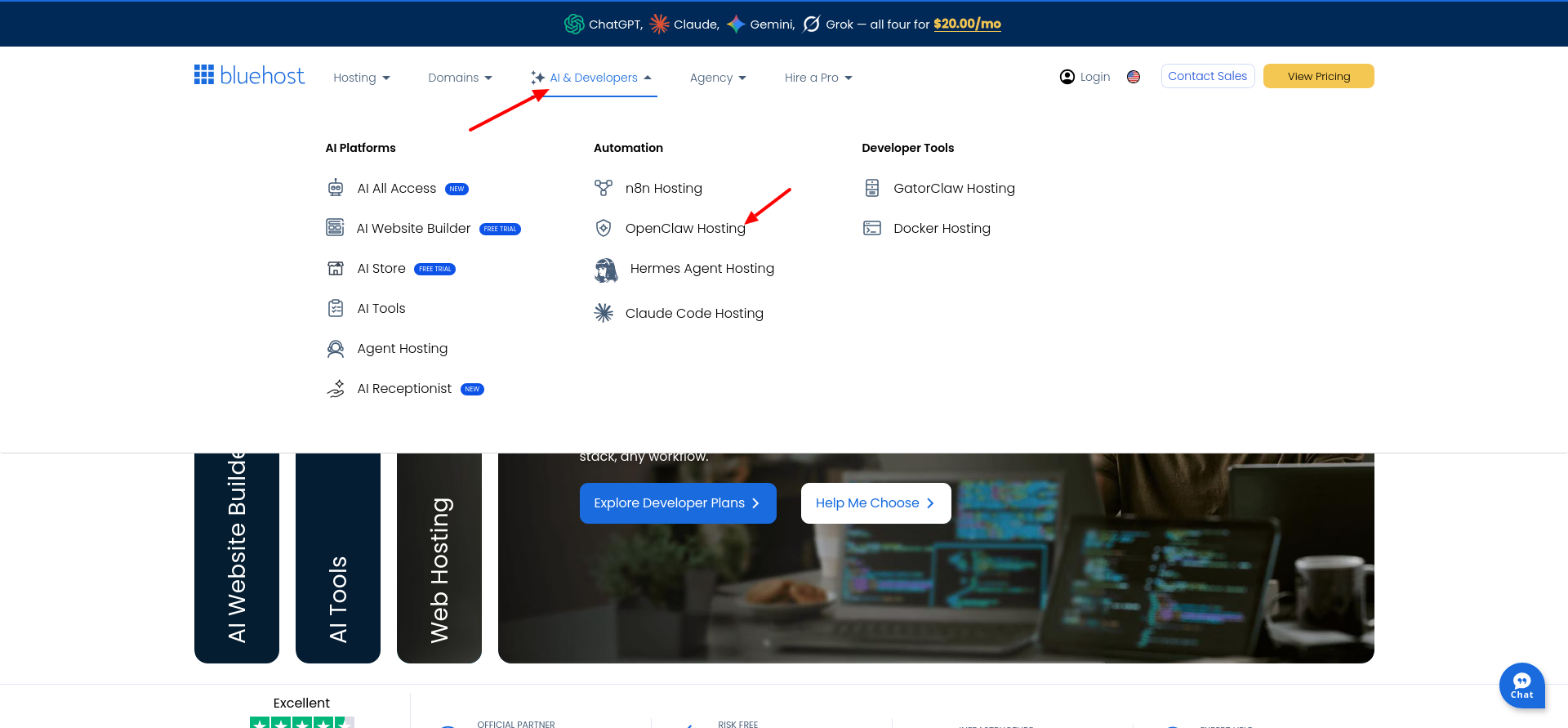This screenshot has width=1568, height=728.
Task: Select Claude Code Hosting entry
Action: point(694,314)
